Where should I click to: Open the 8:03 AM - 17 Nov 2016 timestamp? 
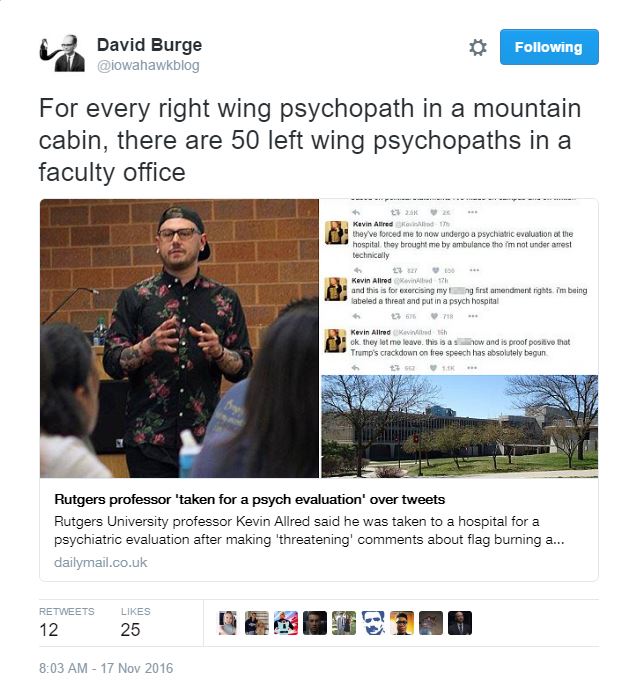click(x=106, y=668)
